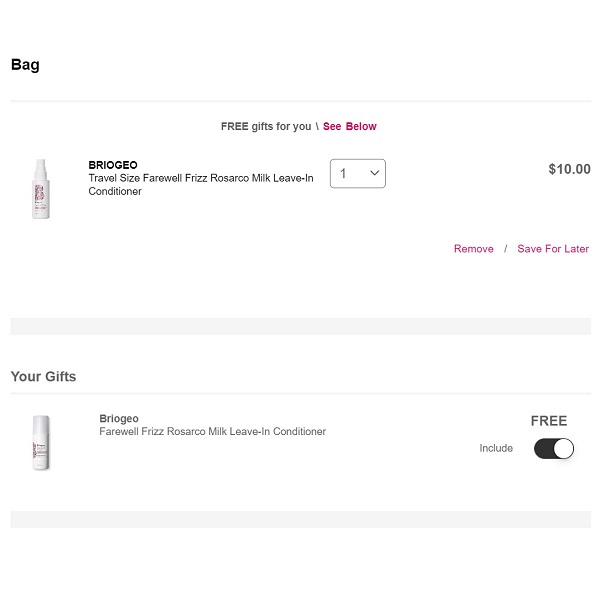Viewport: 600px width, 600px height.
Task: Open the quantity dropdown showing 1
Action: (x=357, y=173)
